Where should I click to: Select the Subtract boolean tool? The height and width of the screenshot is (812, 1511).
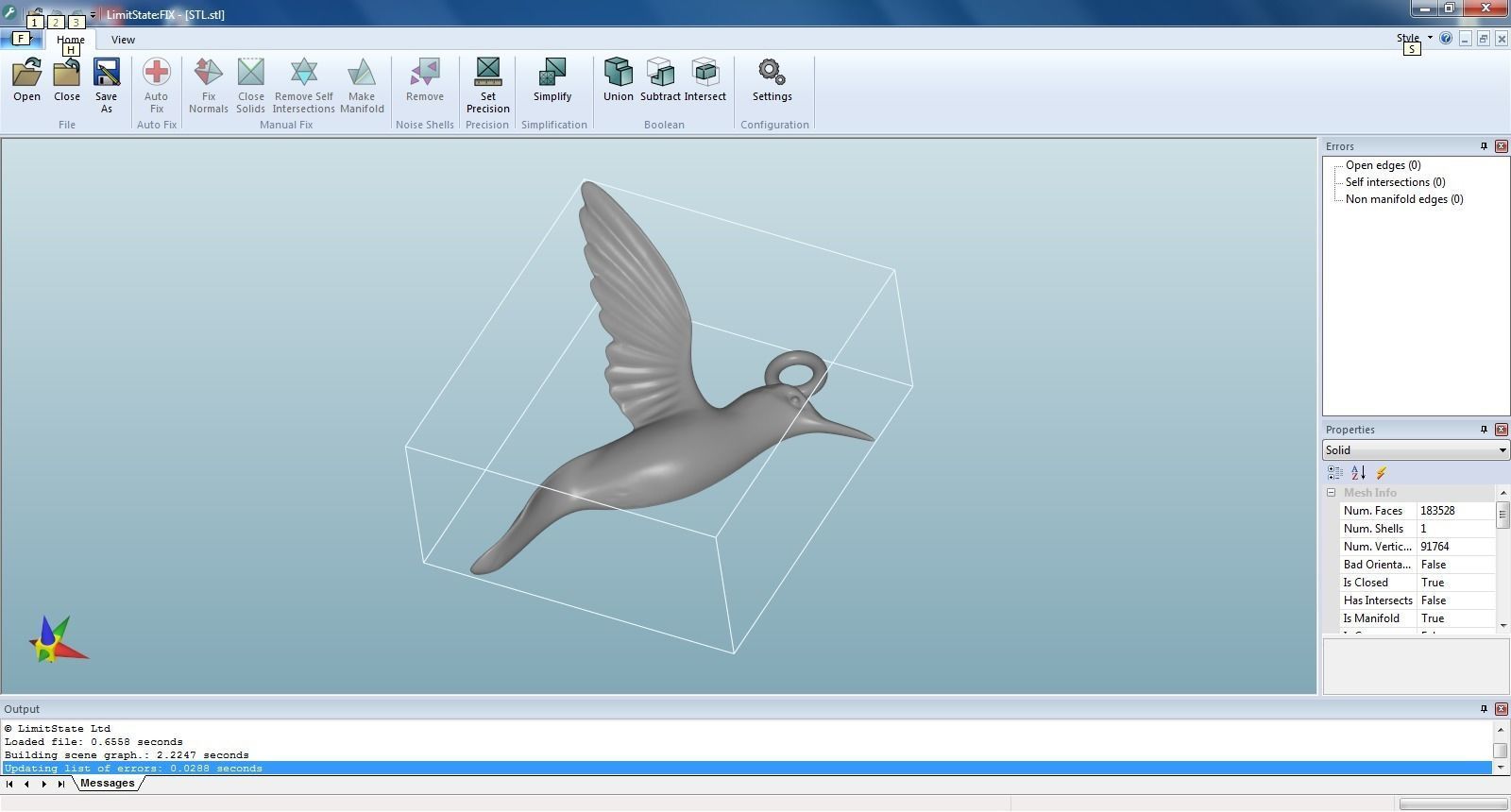click(660, 80)
